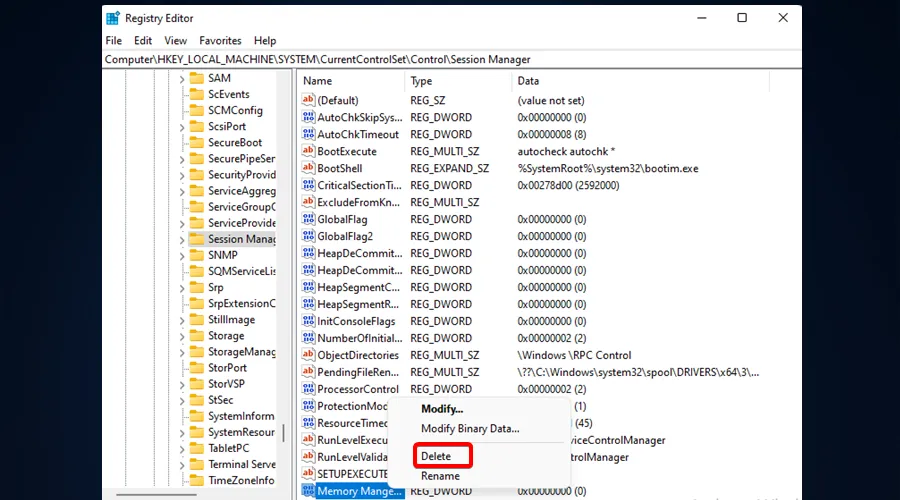Click the 0x00278d00 (2592000) data cell

coord(568,185)
